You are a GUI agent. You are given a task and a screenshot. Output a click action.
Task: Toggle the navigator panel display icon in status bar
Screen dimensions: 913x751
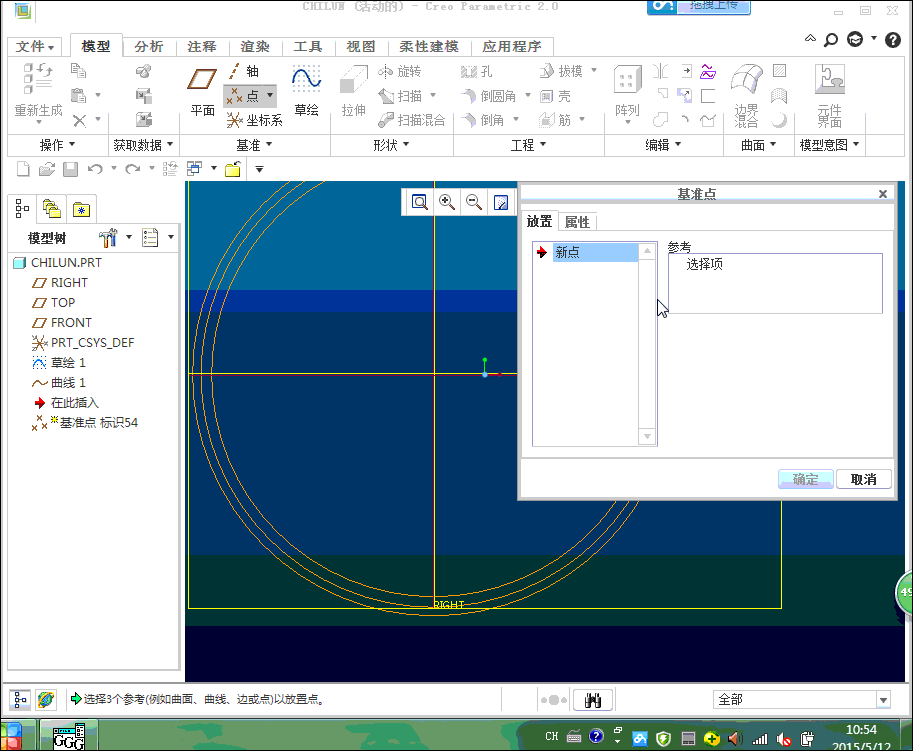click(x=20, y=699)
